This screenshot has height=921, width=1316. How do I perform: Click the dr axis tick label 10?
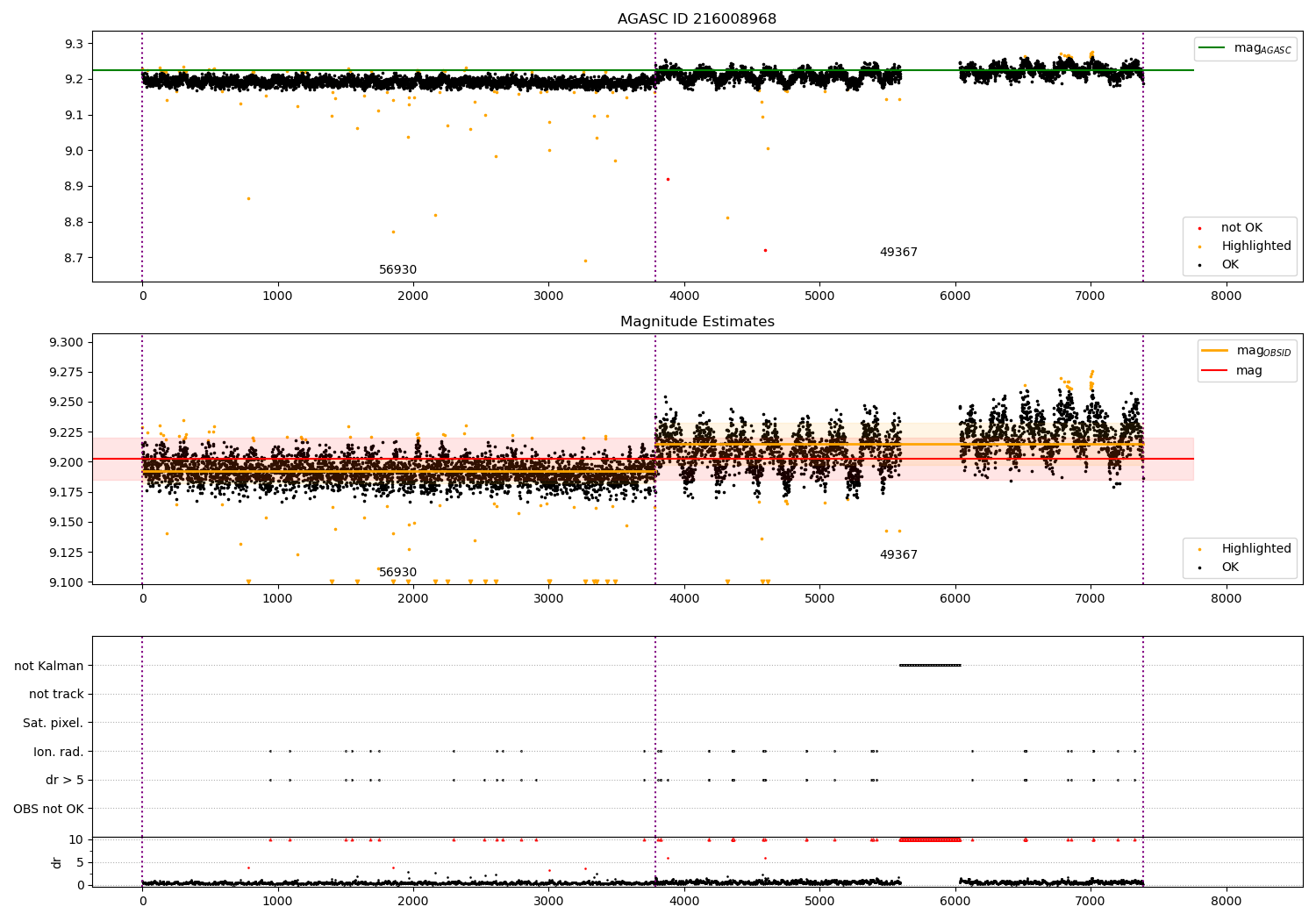(76, 839)
